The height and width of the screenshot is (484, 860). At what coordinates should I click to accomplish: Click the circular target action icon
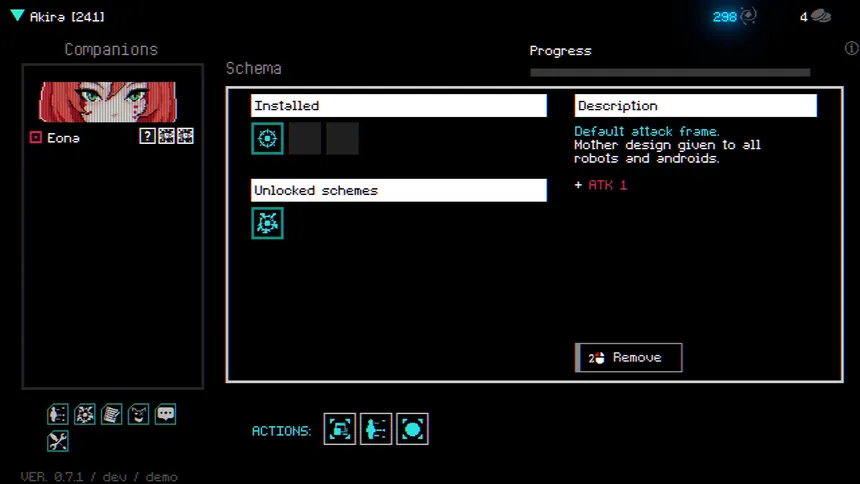[x=412, y=429]
